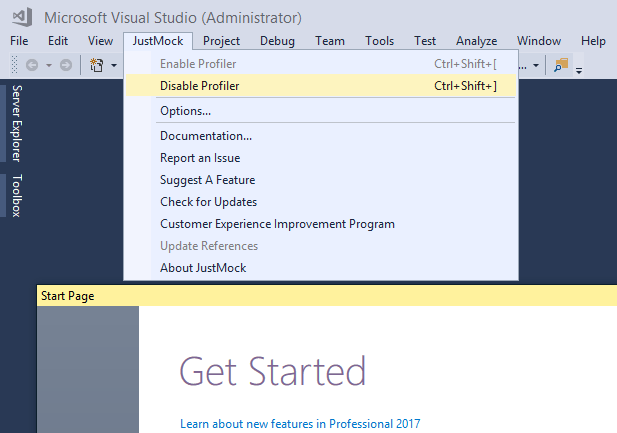Open the New Project dropdown arrow
The image size is (617, 433).
tap(114, 65)
